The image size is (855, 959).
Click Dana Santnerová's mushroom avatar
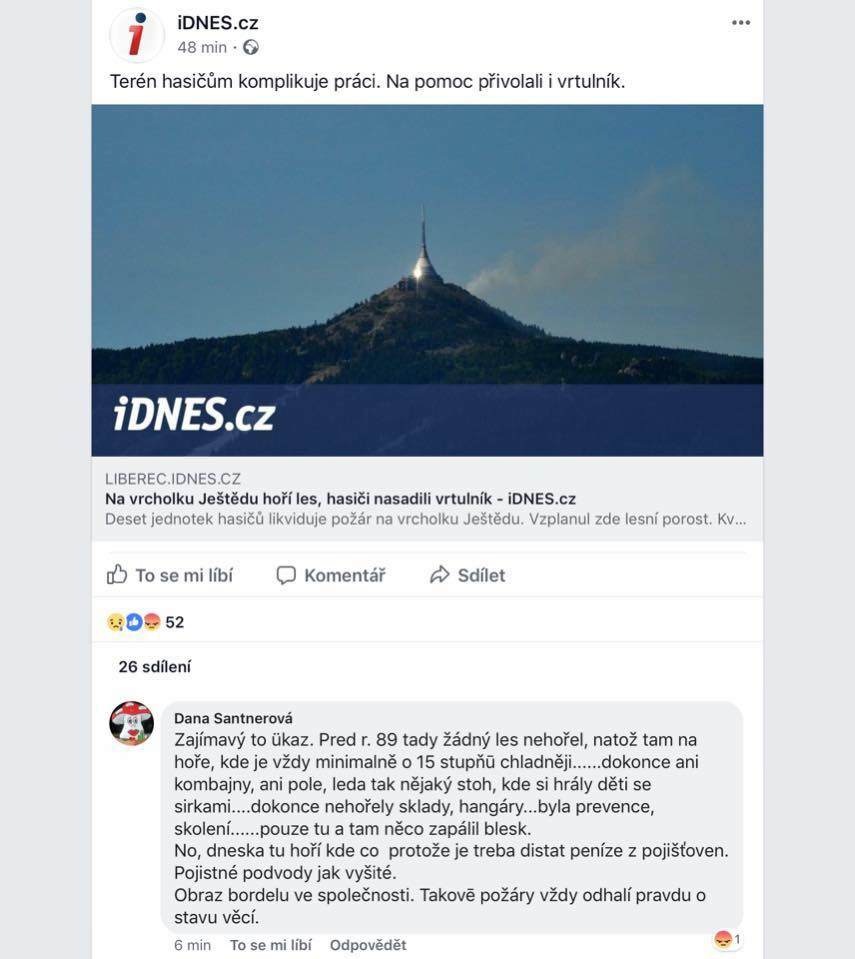click(131, 723)
